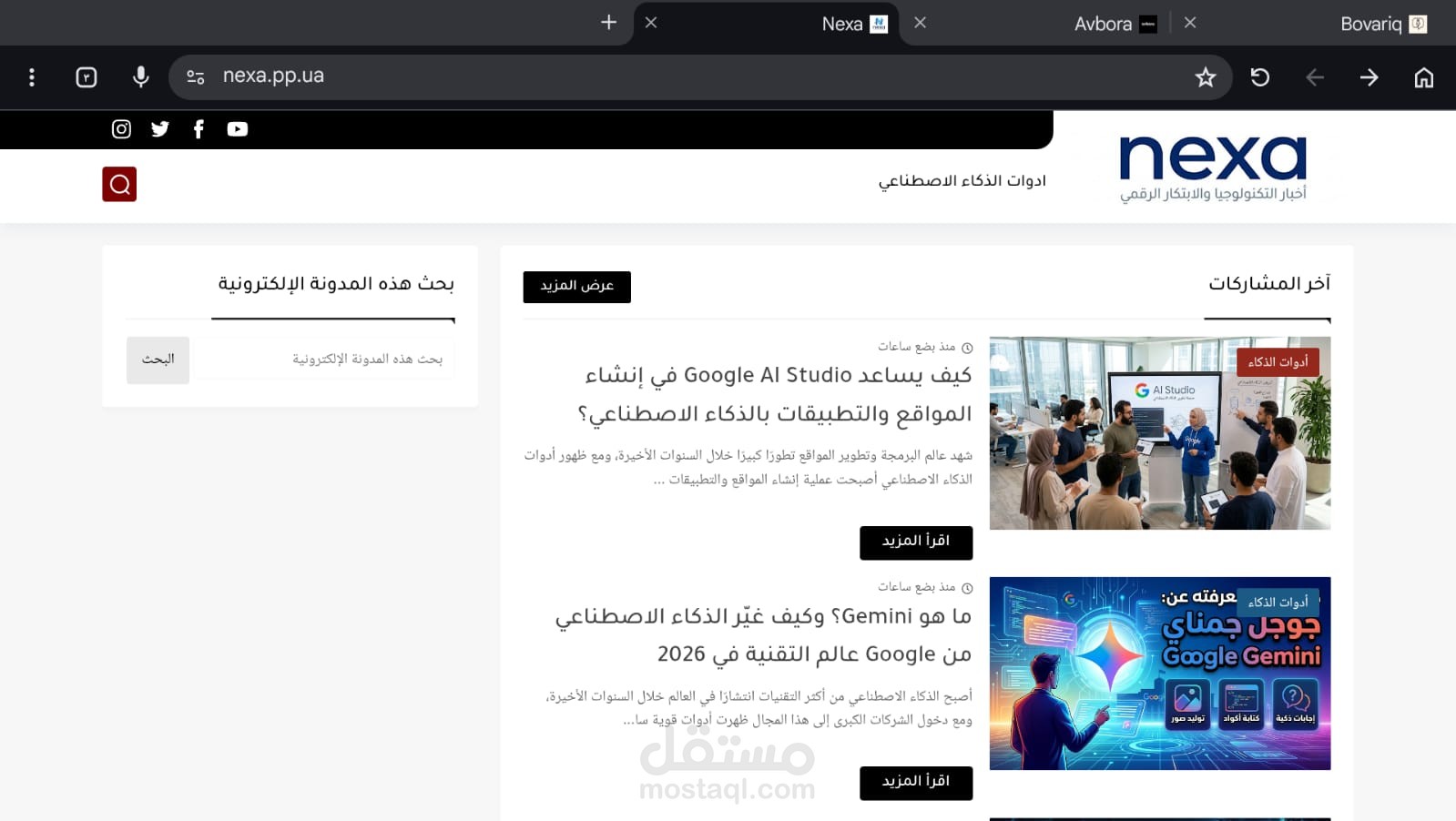Click the Gemini article excerpt text
Image resolution: width=1456 pixels, height=821 pixels.
click(x=759, y=708)
